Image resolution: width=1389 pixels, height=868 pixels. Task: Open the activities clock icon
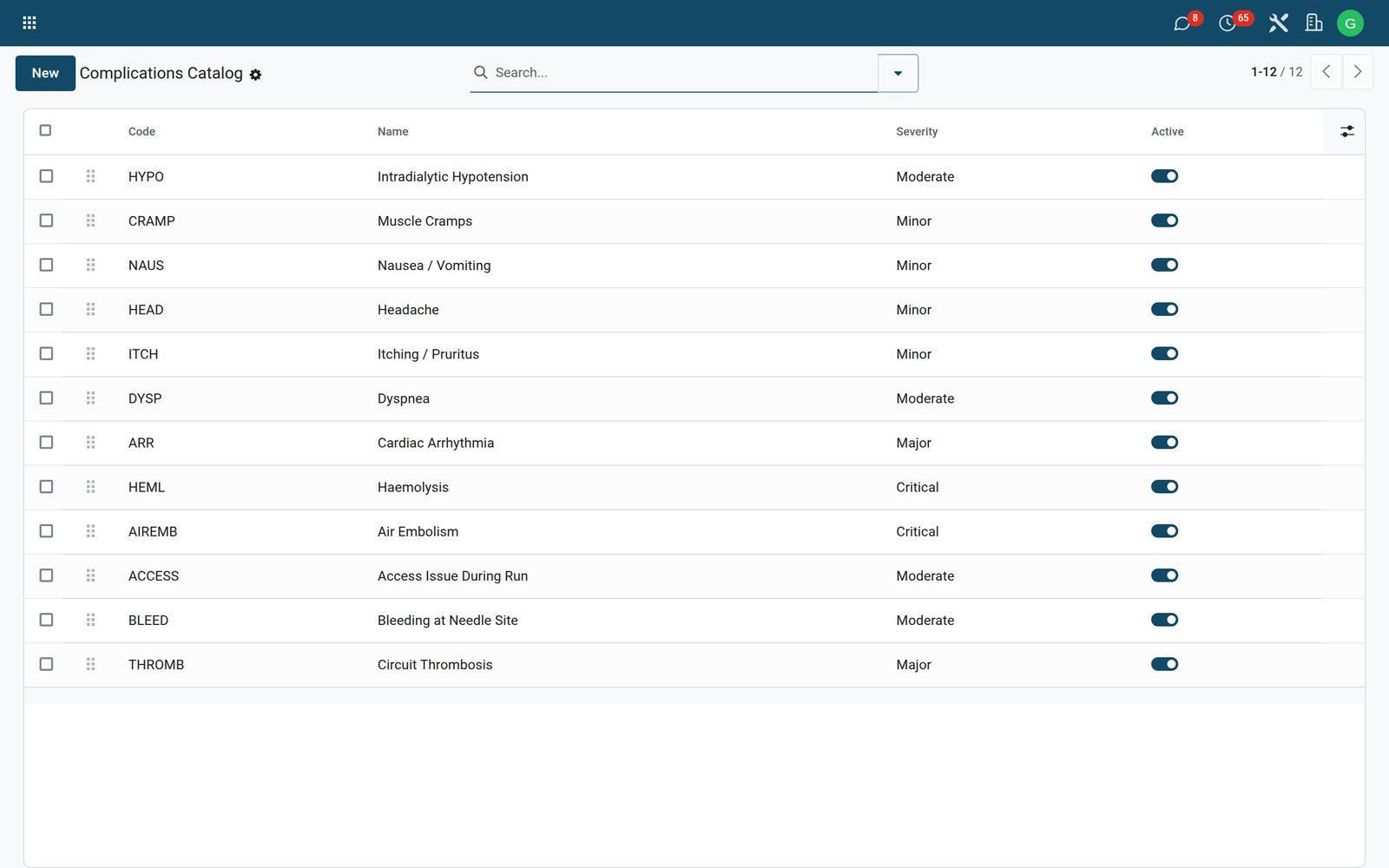[1228, 23]
